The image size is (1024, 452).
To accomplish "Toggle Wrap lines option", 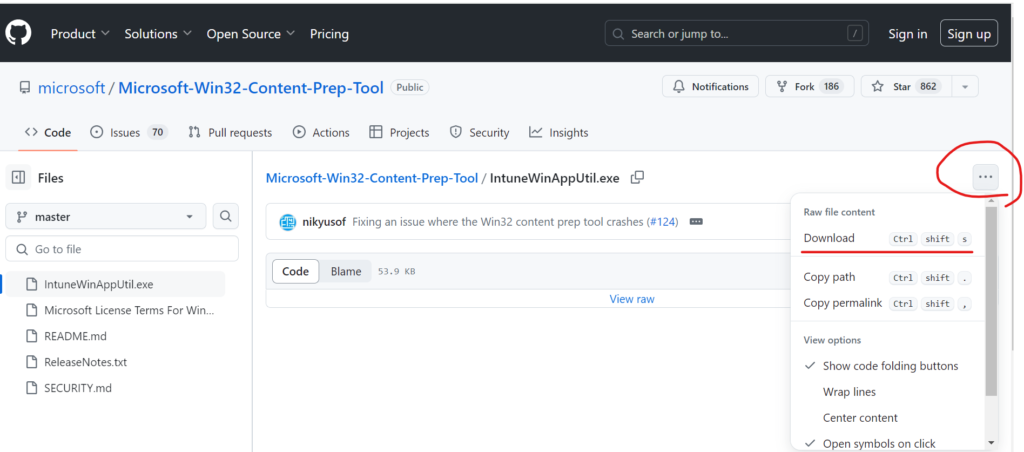I will click(887, 392).
